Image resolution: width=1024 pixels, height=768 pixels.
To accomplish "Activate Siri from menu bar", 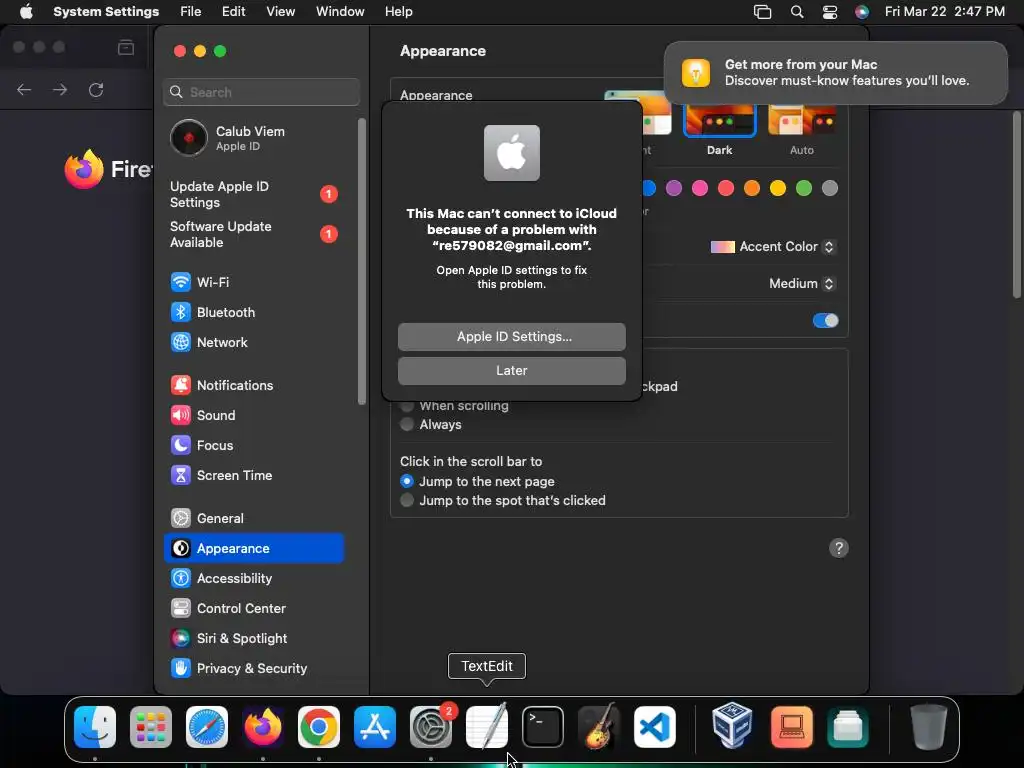I will pos(862,12).
